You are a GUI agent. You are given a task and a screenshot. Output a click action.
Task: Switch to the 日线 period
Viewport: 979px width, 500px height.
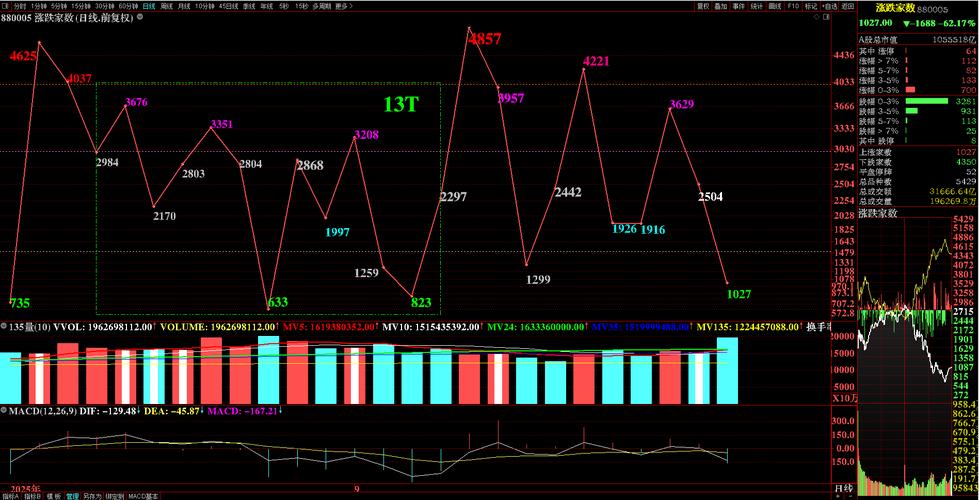point(149,5)
